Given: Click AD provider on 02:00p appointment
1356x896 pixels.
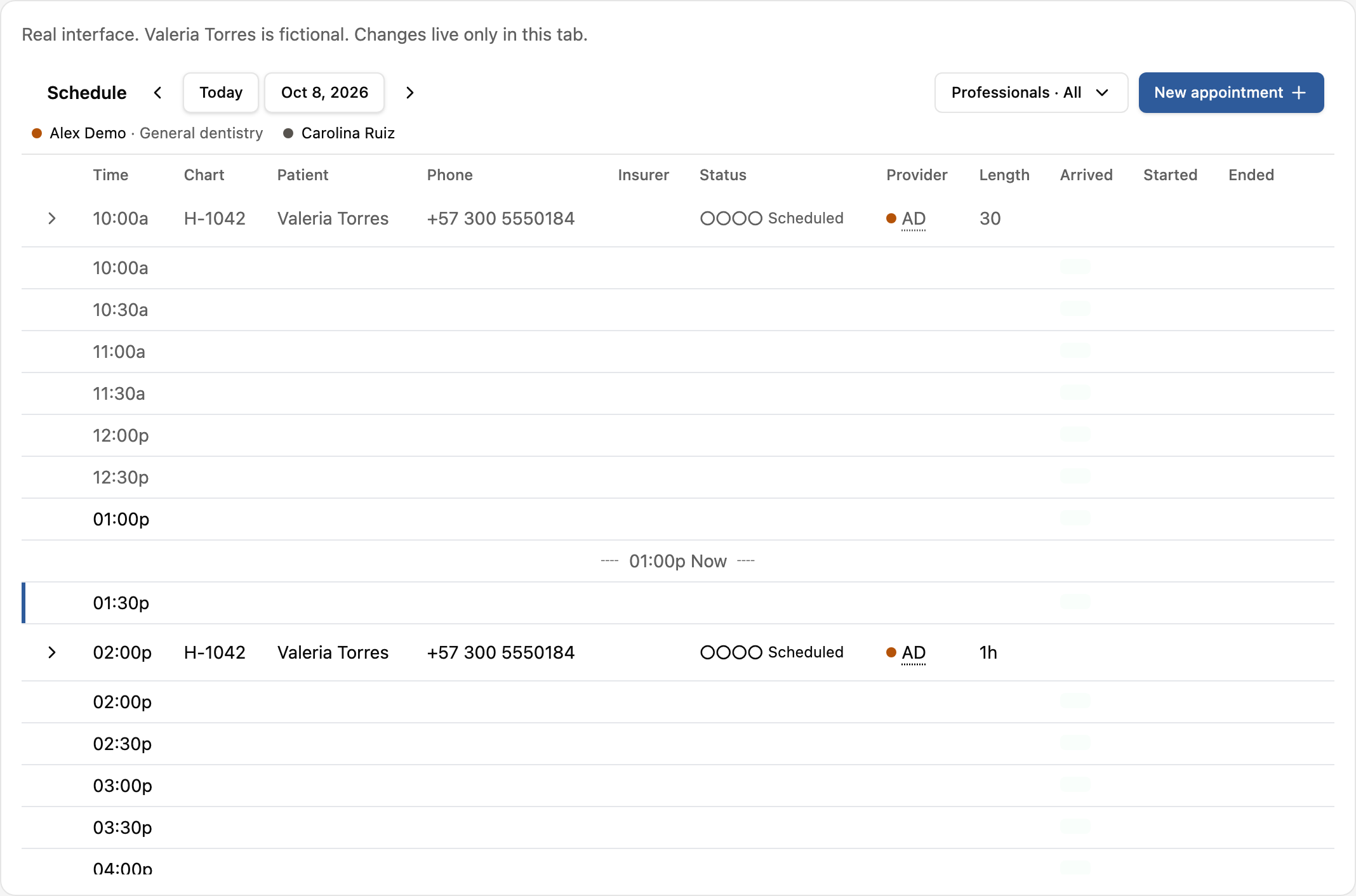Looking at the screenshot, I should [x=914, y=653].
